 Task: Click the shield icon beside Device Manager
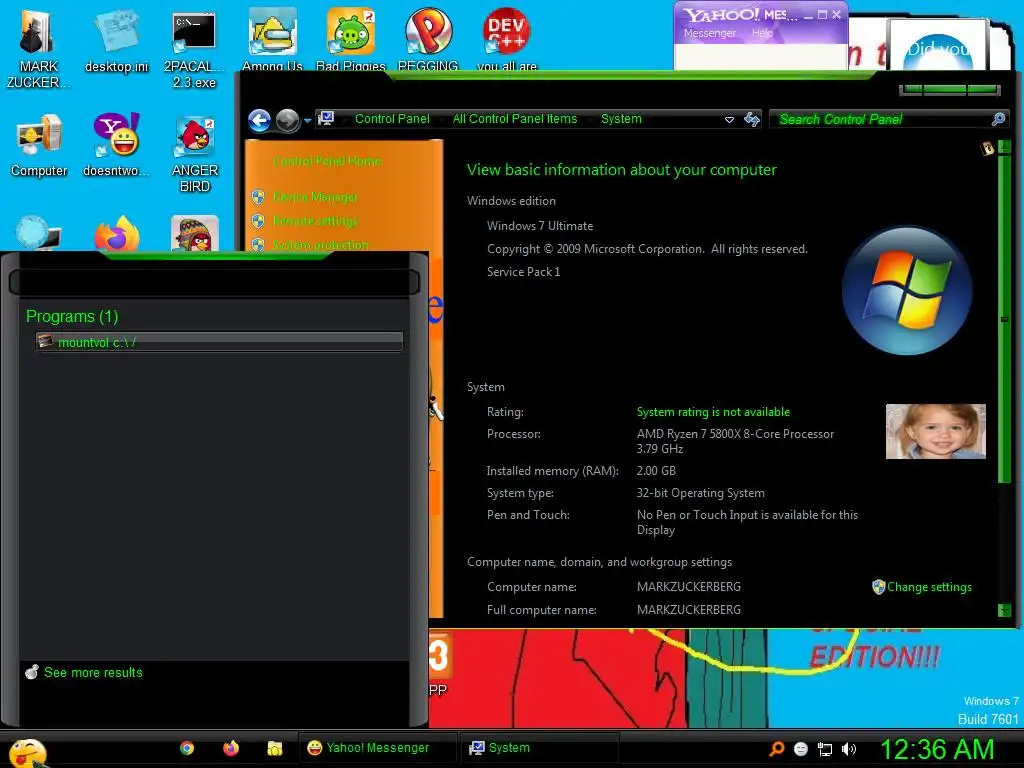258,197
